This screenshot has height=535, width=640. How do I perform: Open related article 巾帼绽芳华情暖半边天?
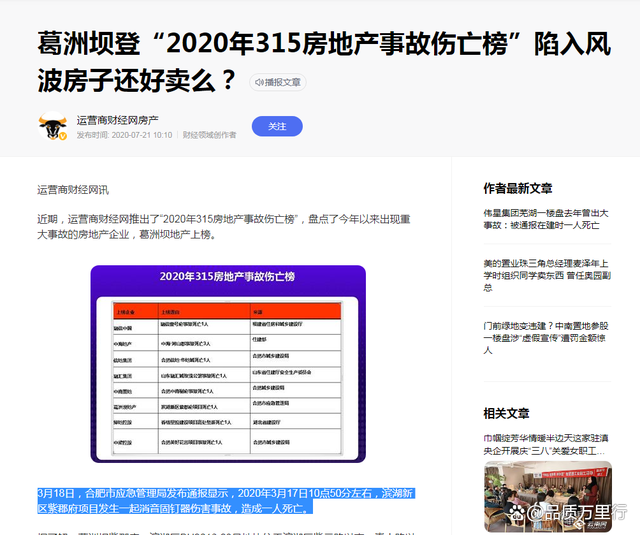[546, 444]
